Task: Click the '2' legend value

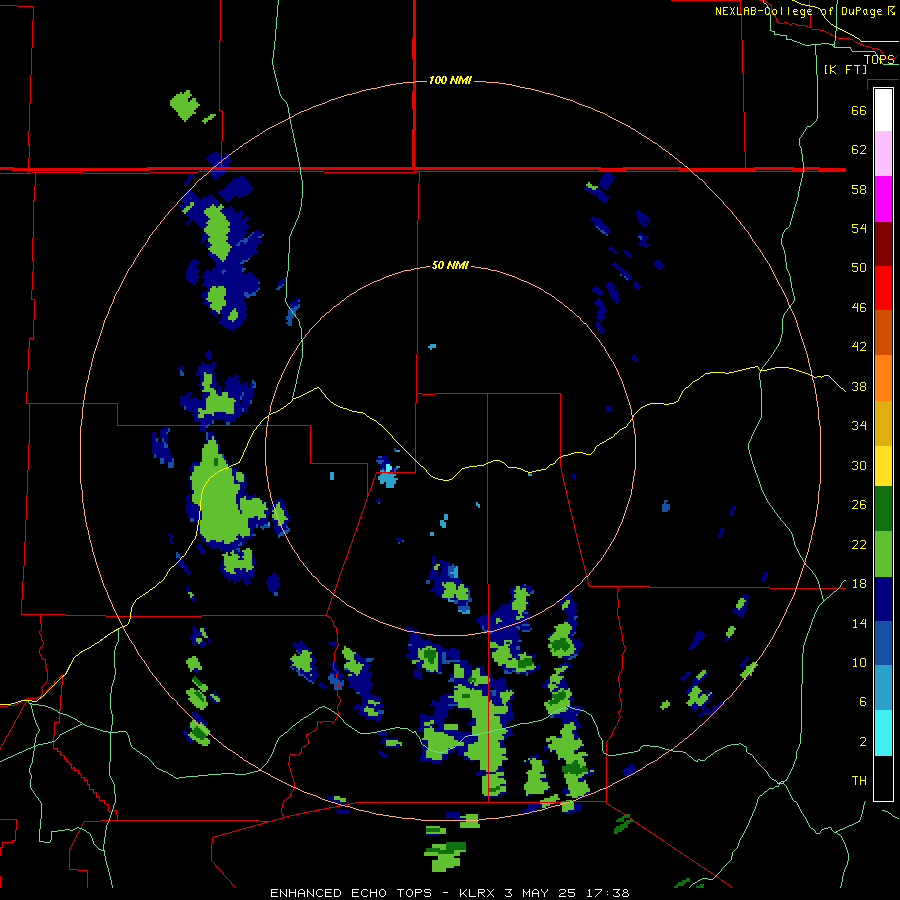Action: pyautogui.click(x=863, y=742)
